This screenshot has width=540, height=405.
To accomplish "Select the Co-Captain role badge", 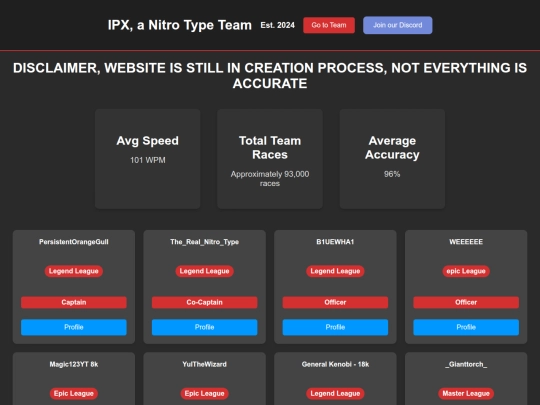I will click(x=205, y=302).
